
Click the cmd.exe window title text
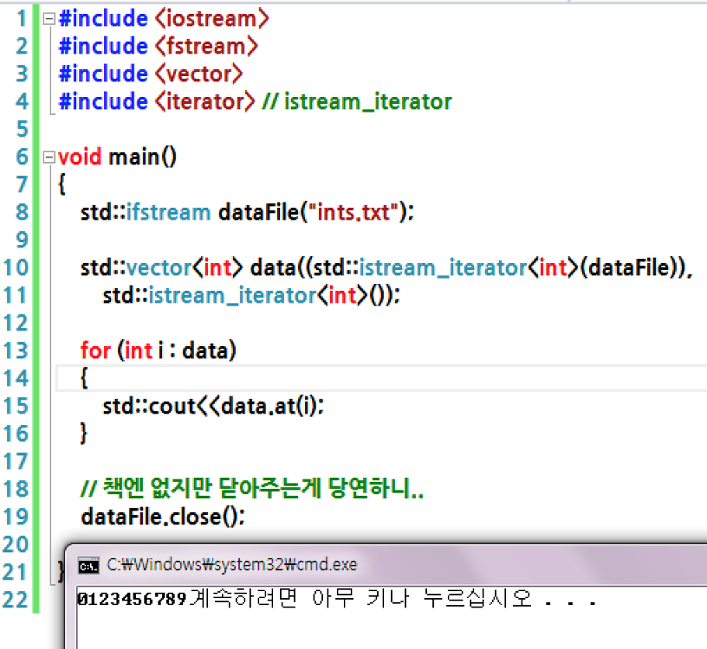pyautogui.click(x=232, y=565)
